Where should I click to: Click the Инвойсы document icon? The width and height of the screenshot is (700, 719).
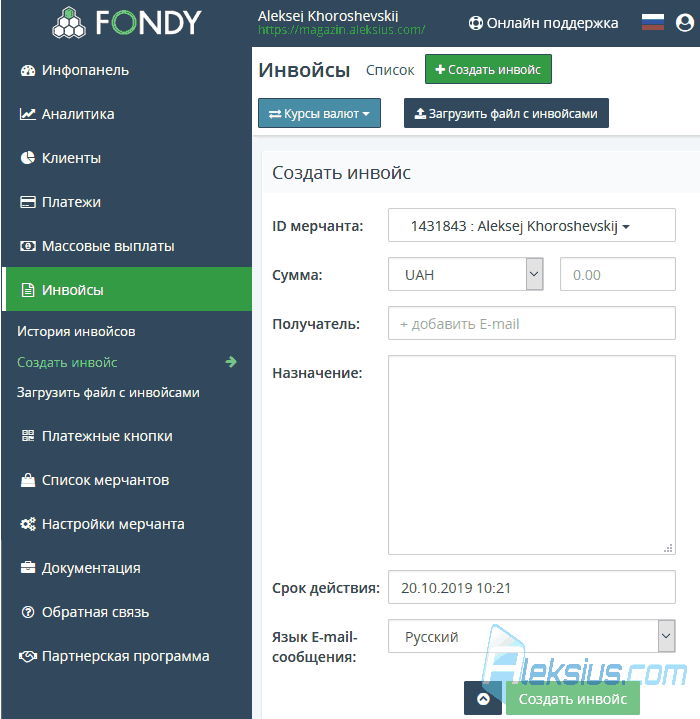click(28, 290)
